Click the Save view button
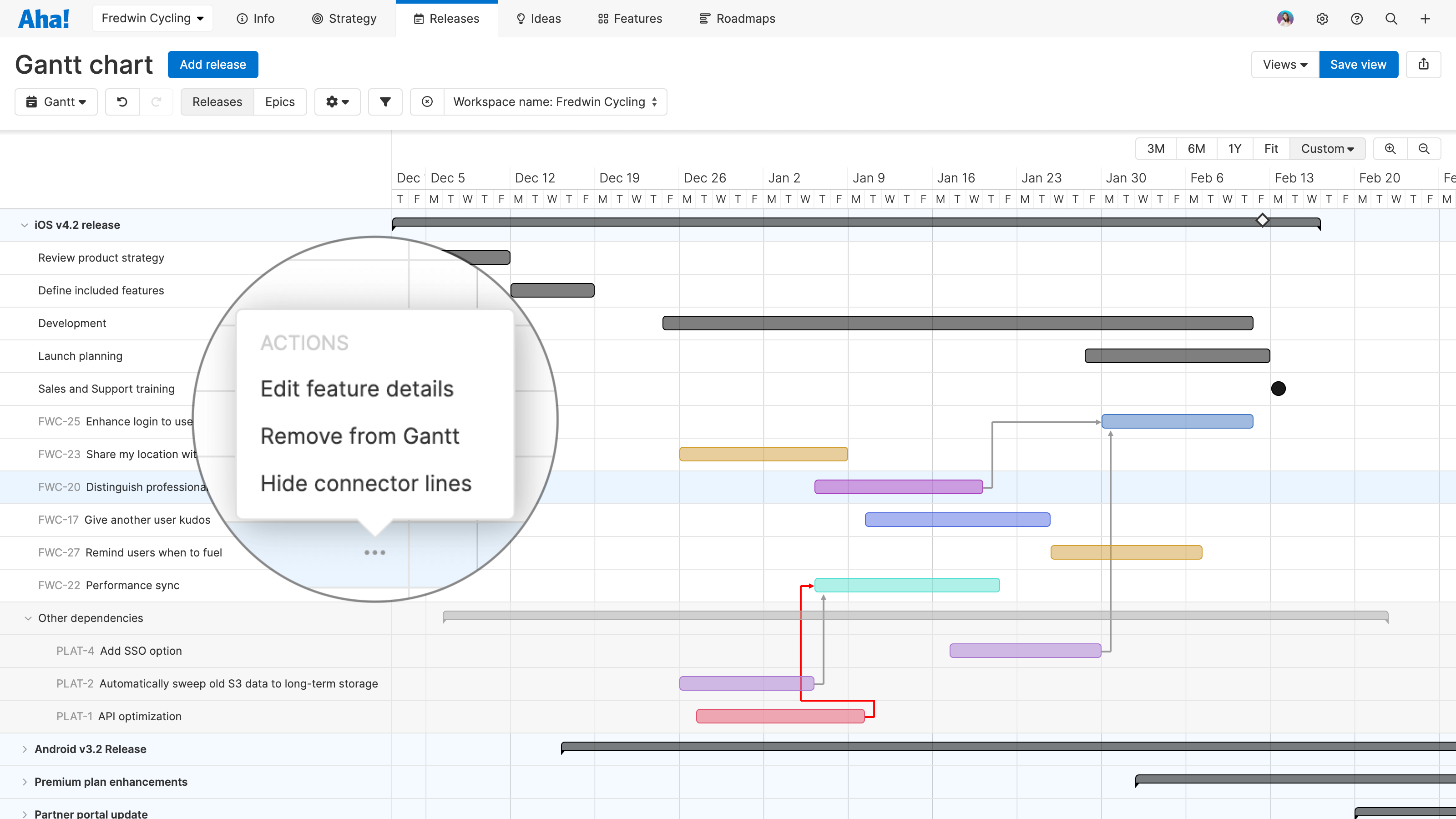The image size is (1456, 819). pos(1358,64)
